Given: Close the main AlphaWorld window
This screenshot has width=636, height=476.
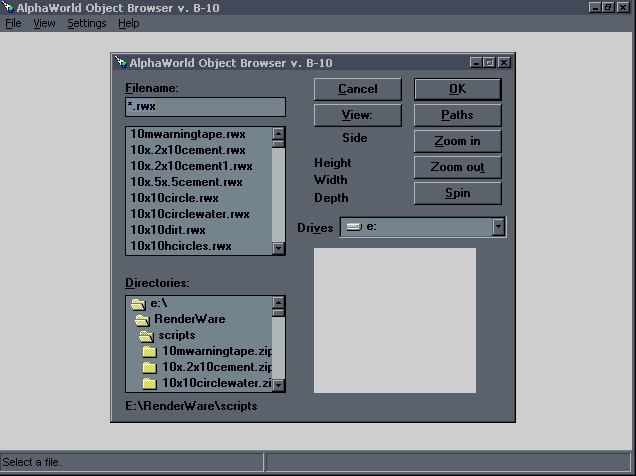Looking at the screenshot, I should click(623, 7).
